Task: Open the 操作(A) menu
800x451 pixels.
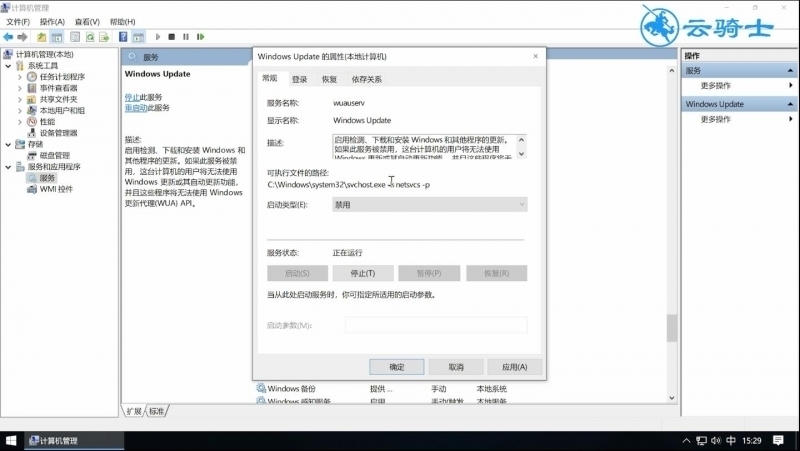Action: click(x=52, y=22)
